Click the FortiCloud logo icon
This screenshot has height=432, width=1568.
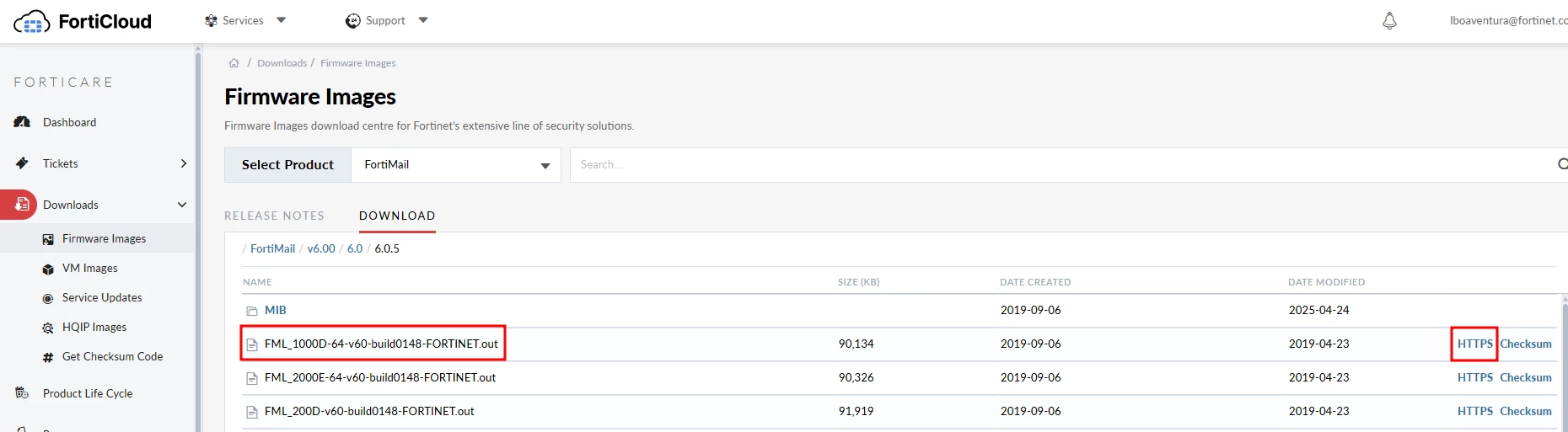point(32,22)
